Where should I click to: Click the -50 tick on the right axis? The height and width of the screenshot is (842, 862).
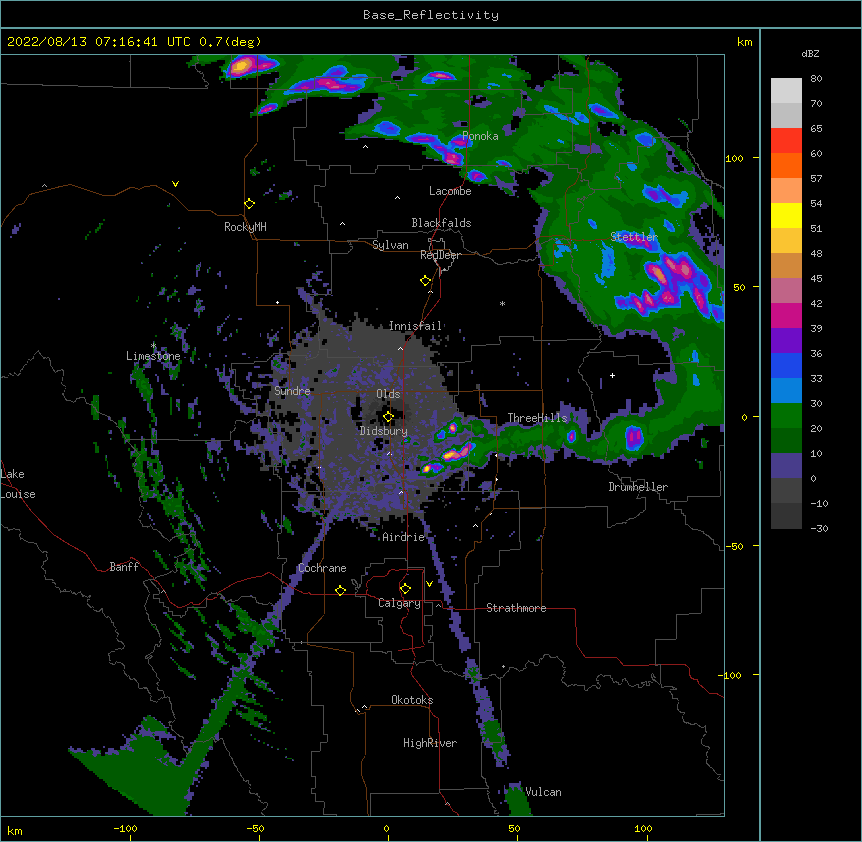point(734,546)
